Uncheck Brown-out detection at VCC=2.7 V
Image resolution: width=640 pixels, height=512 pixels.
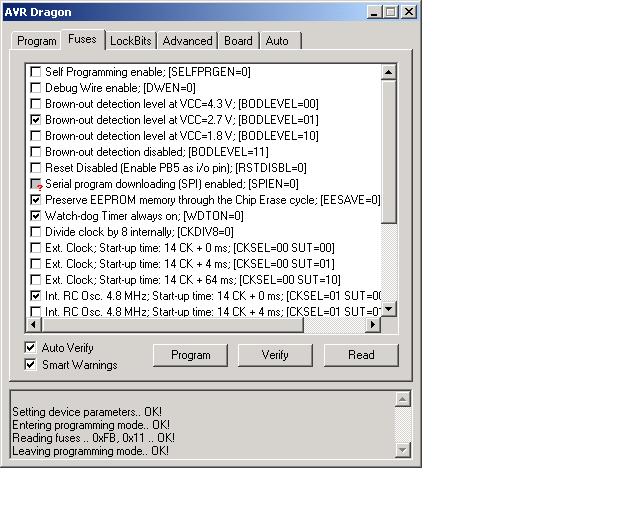(x=36, y=120)
